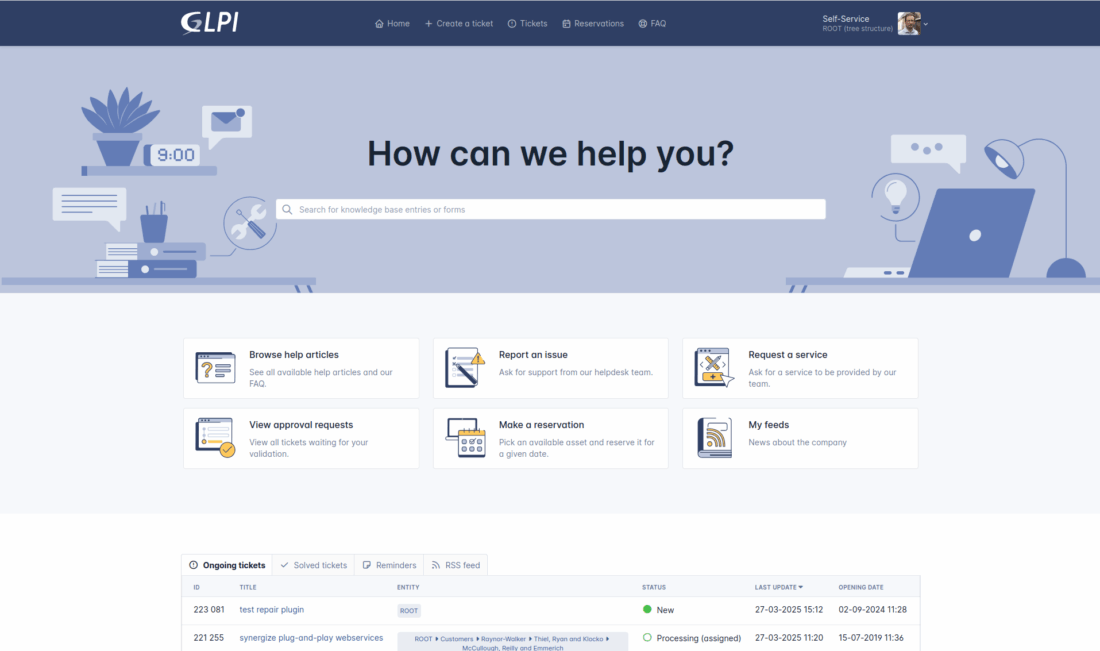Open ticket test repair plugin

coord(271,610)
